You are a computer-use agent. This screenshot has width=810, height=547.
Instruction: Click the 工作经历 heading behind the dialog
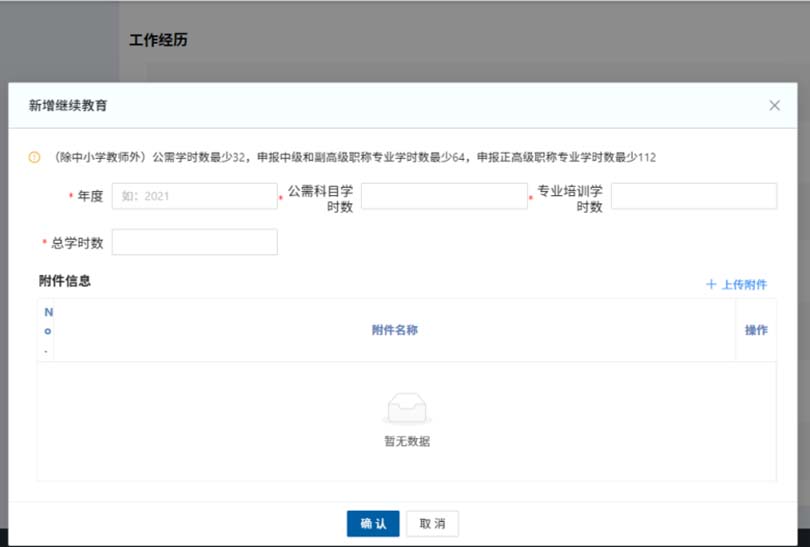click(158, 40)
